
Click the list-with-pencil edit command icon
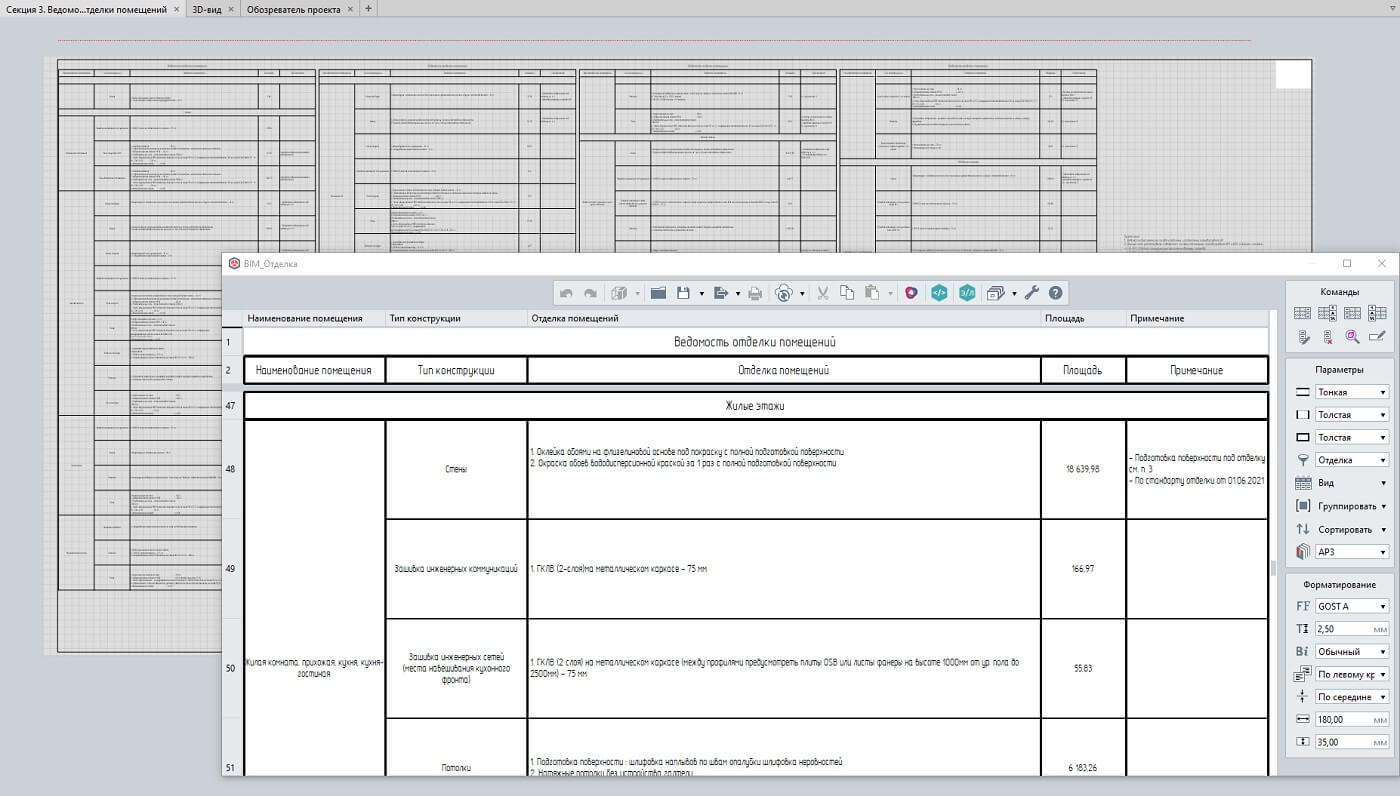pos(1302,337)
